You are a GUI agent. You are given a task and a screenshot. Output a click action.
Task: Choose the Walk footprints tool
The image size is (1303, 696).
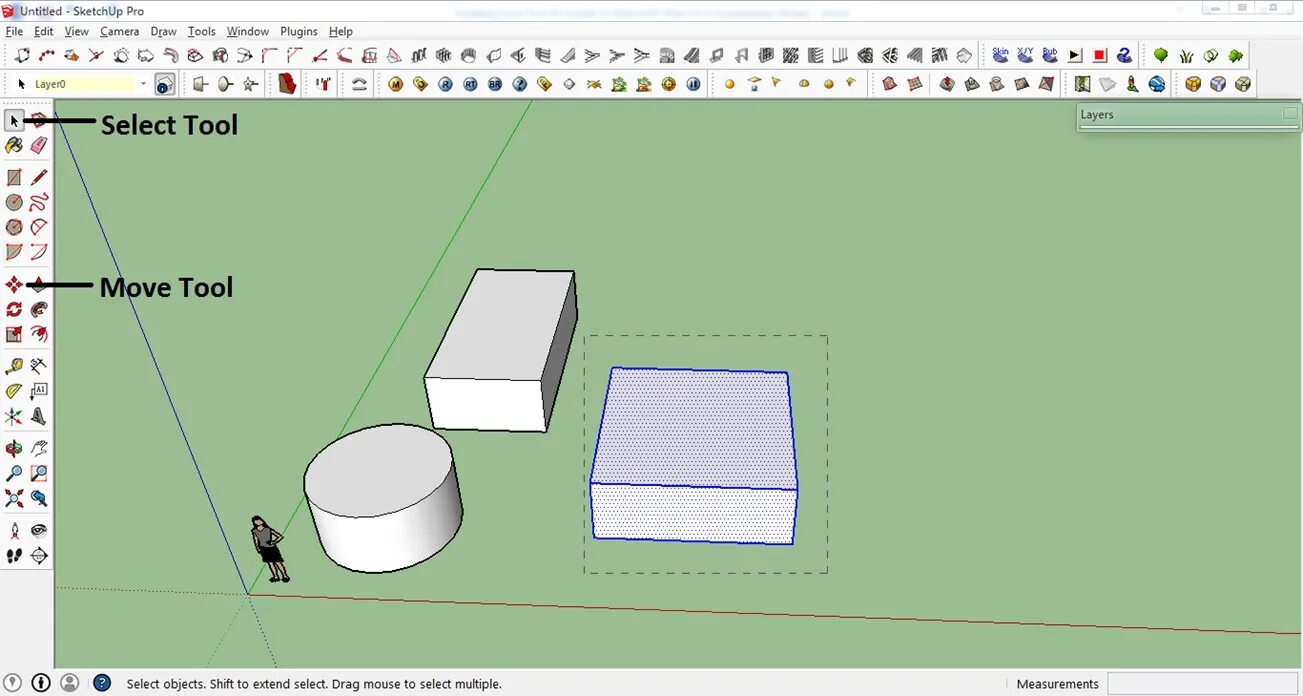(x=14, y=556)
